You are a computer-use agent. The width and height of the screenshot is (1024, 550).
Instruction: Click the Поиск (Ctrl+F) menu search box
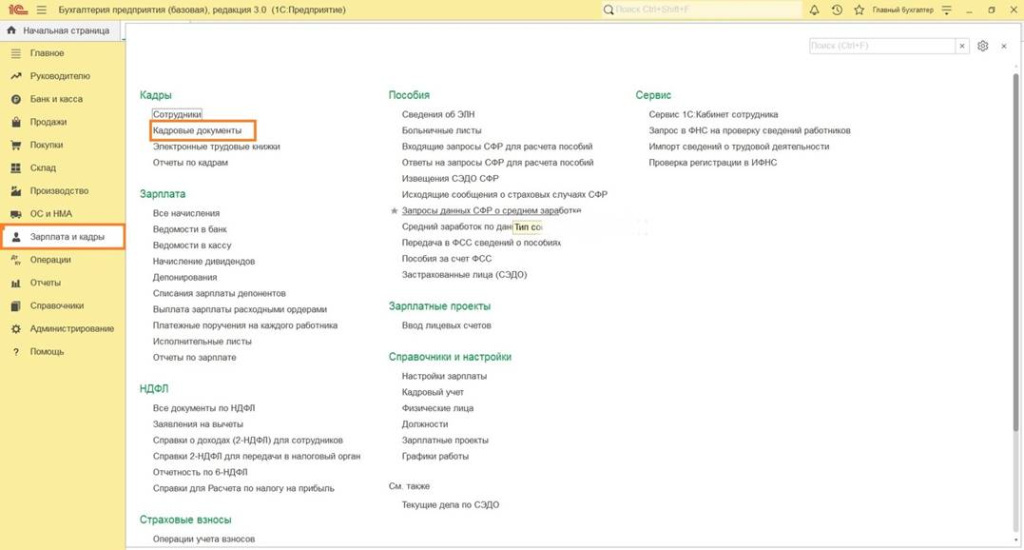880,46
